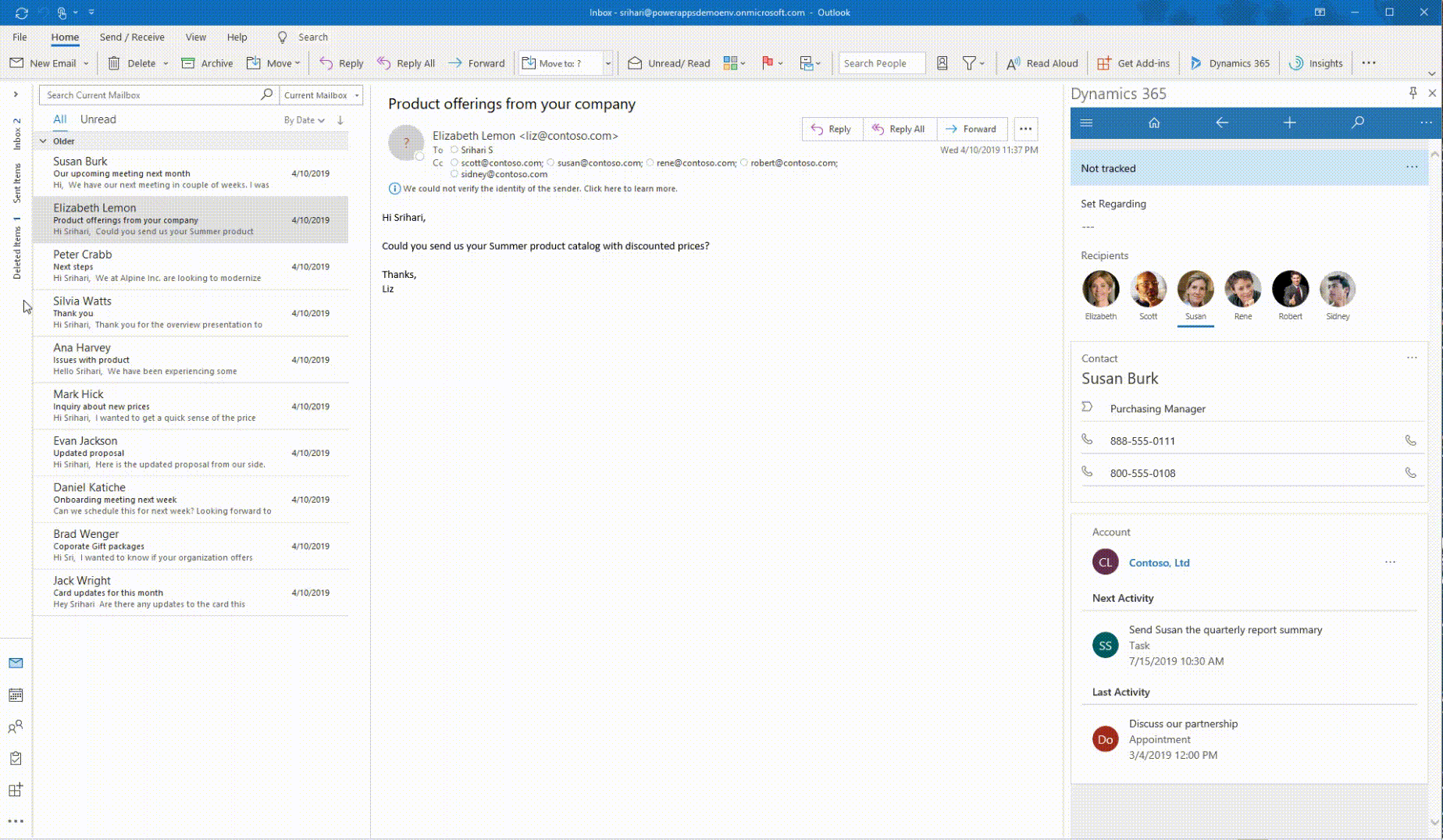Launch Dynamics 365 from ribbon
Screen dimensions: 1443x840
1230,63
